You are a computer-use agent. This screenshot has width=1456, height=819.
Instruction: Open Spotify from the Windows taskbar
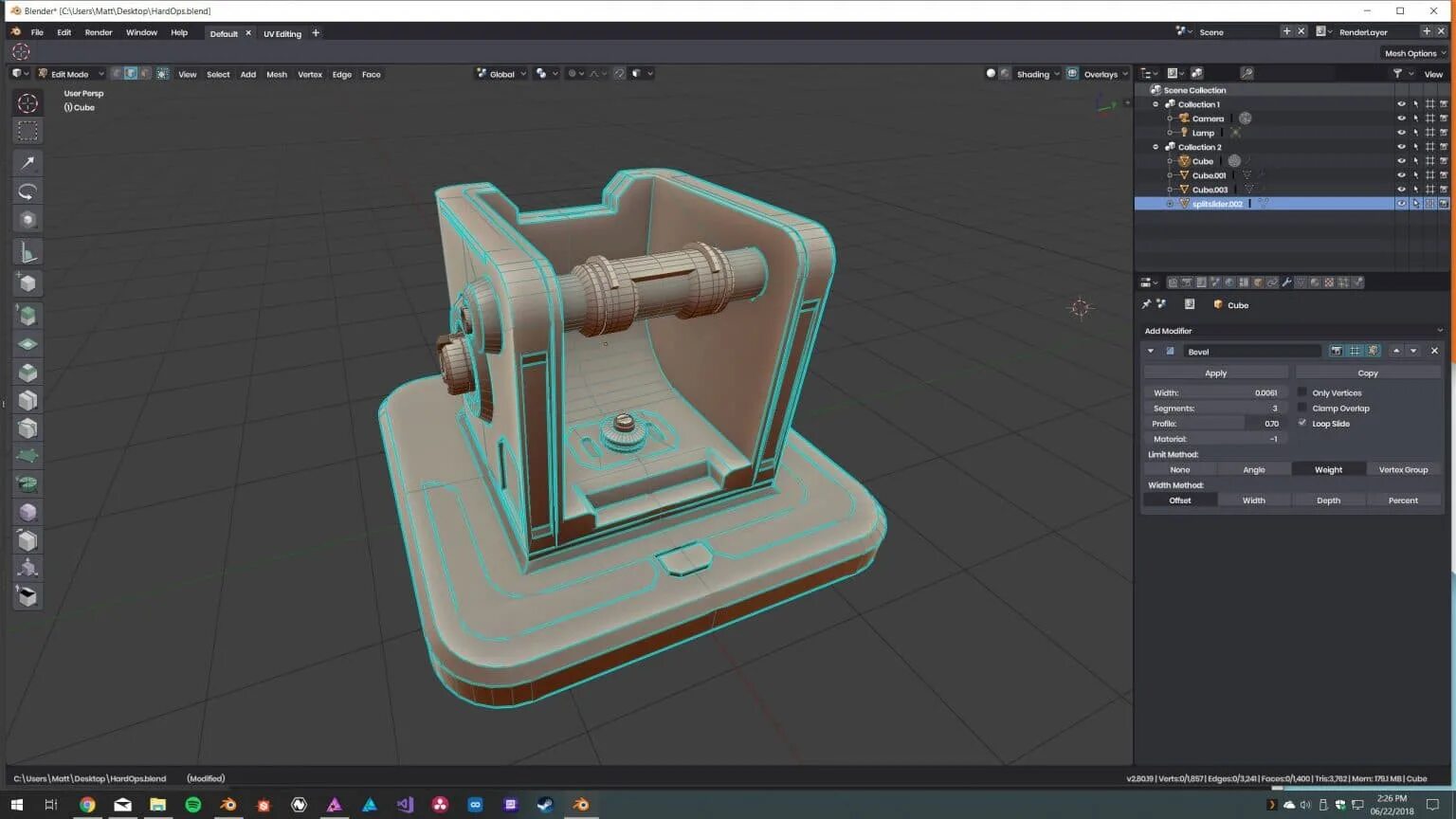pos(193,805)
